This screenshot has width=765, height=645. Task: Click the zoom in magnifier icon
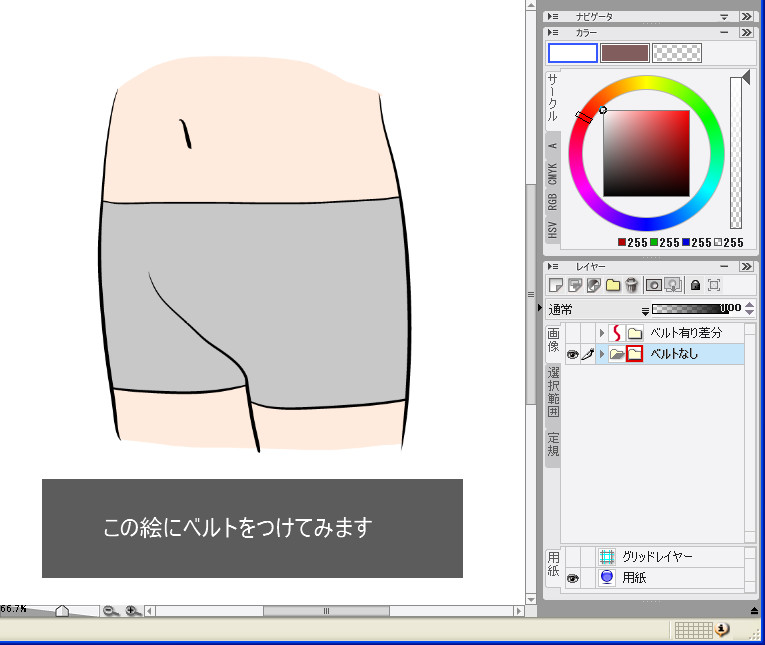(131, 611)
